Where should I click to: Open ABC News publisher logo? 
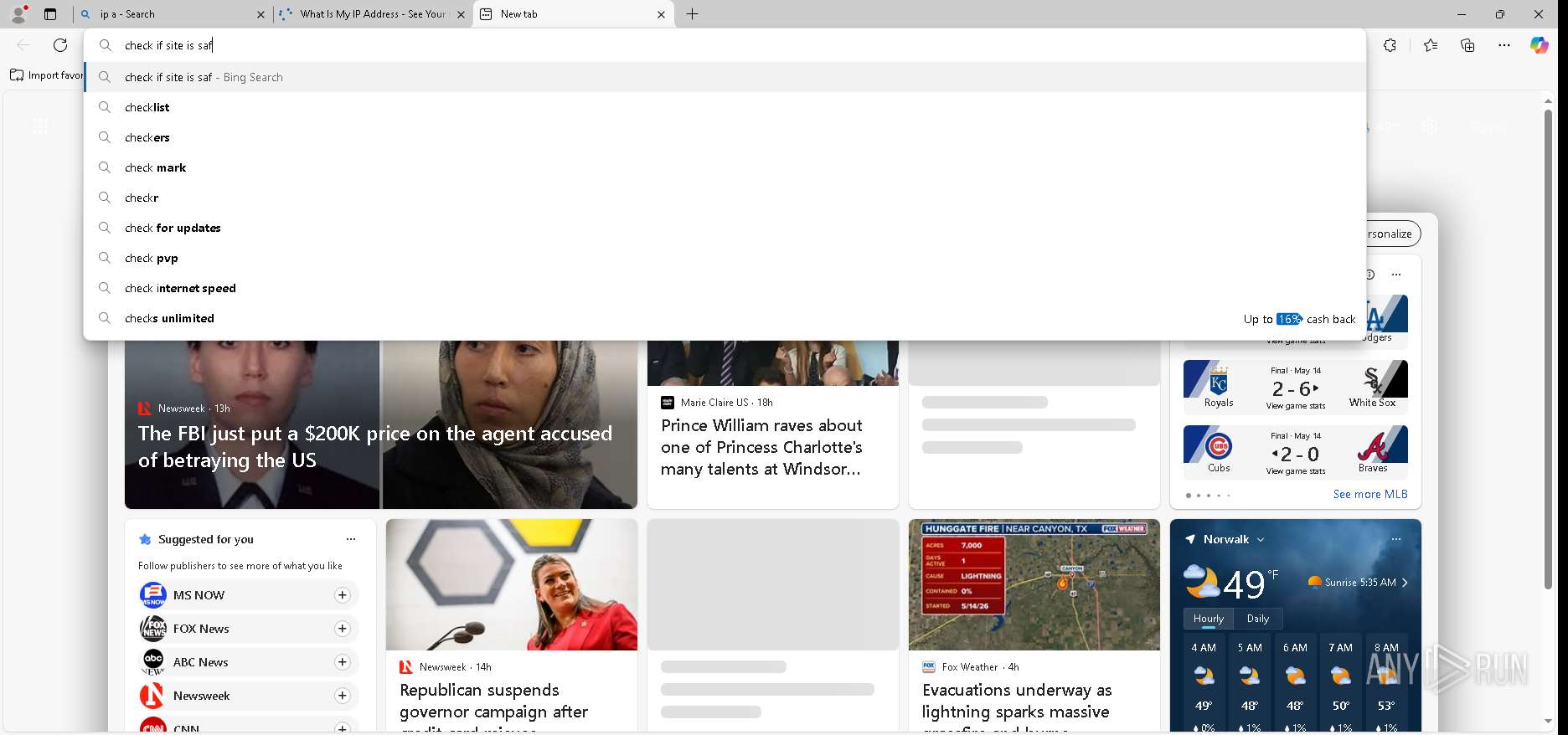pos(152,662)
